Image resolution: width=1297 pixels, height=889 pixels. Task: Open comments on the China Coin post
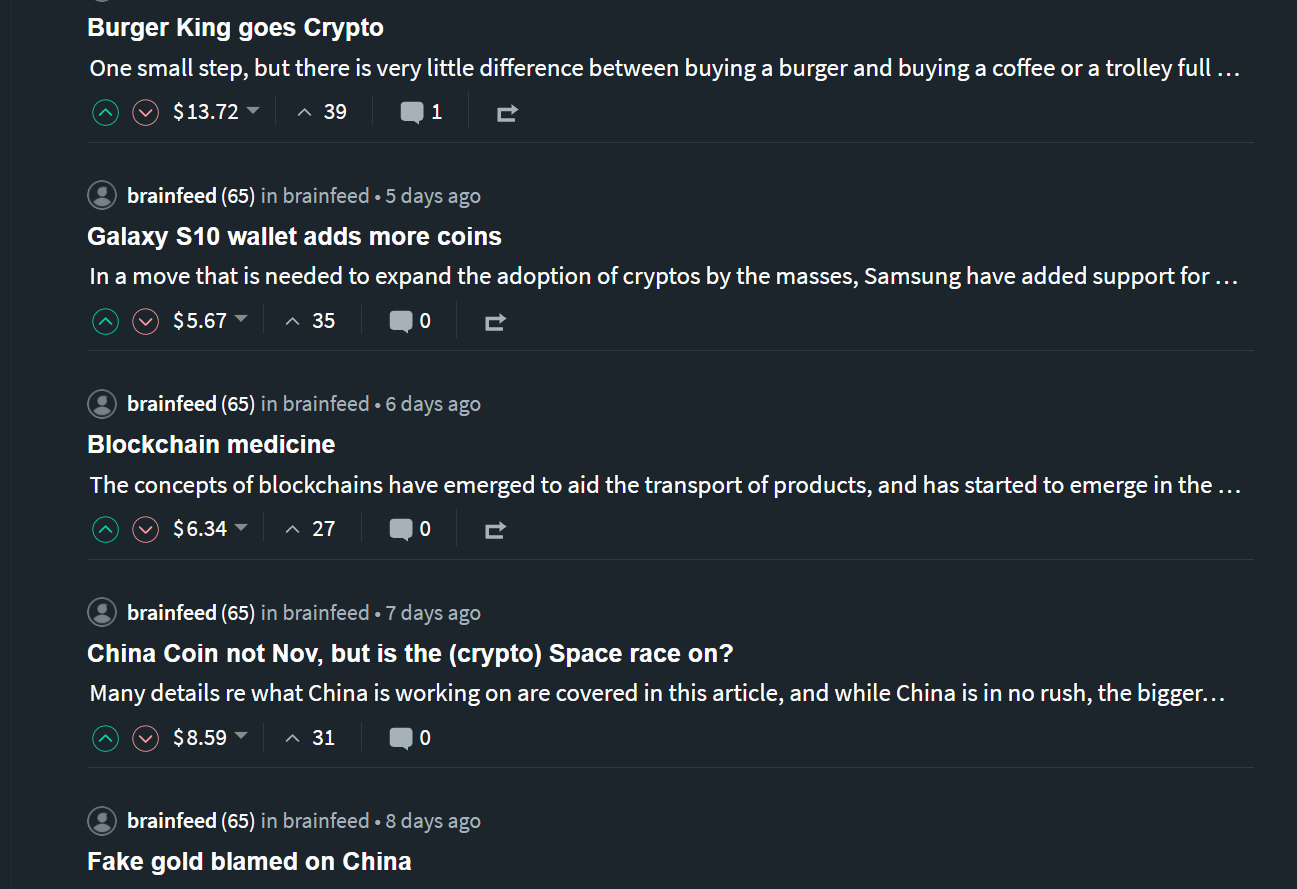point(401,739)
